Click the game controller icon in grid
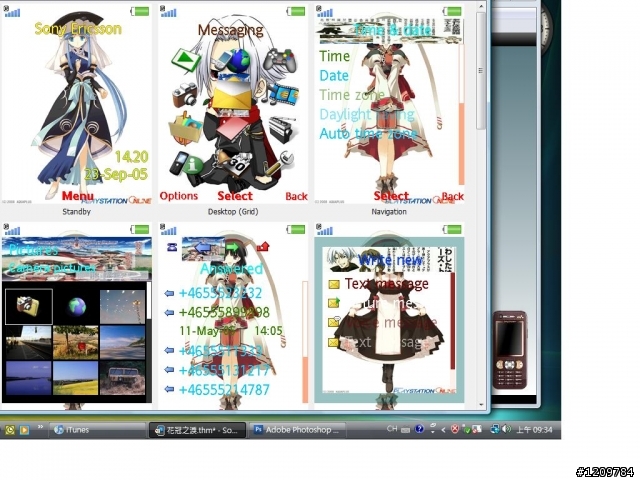Screen dimensions: 640x480 click(x=280, y=60)
